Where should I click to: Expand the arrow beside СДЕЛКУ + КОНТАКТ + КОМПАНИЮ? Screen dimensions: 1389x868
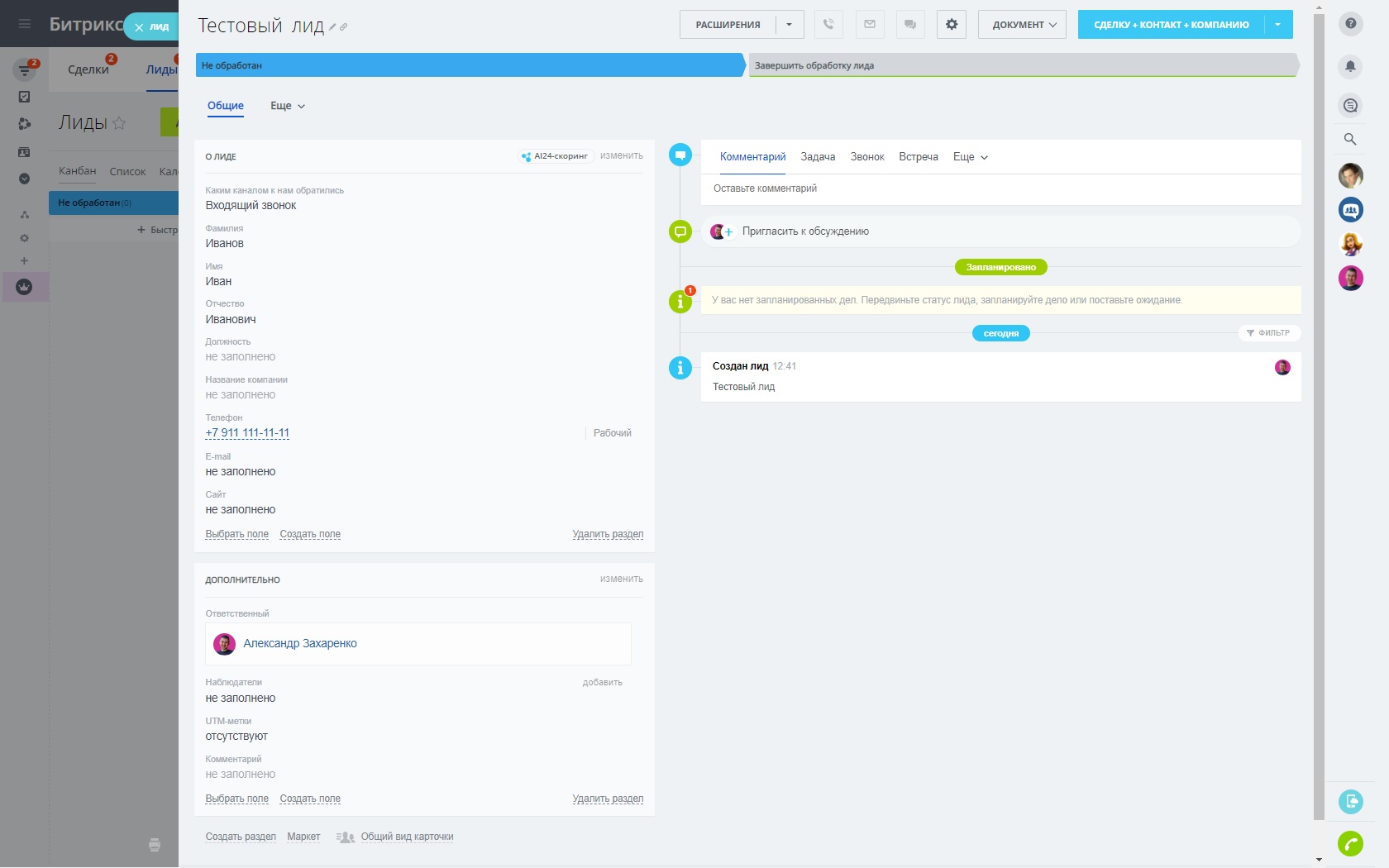(x=1278, y=25)
